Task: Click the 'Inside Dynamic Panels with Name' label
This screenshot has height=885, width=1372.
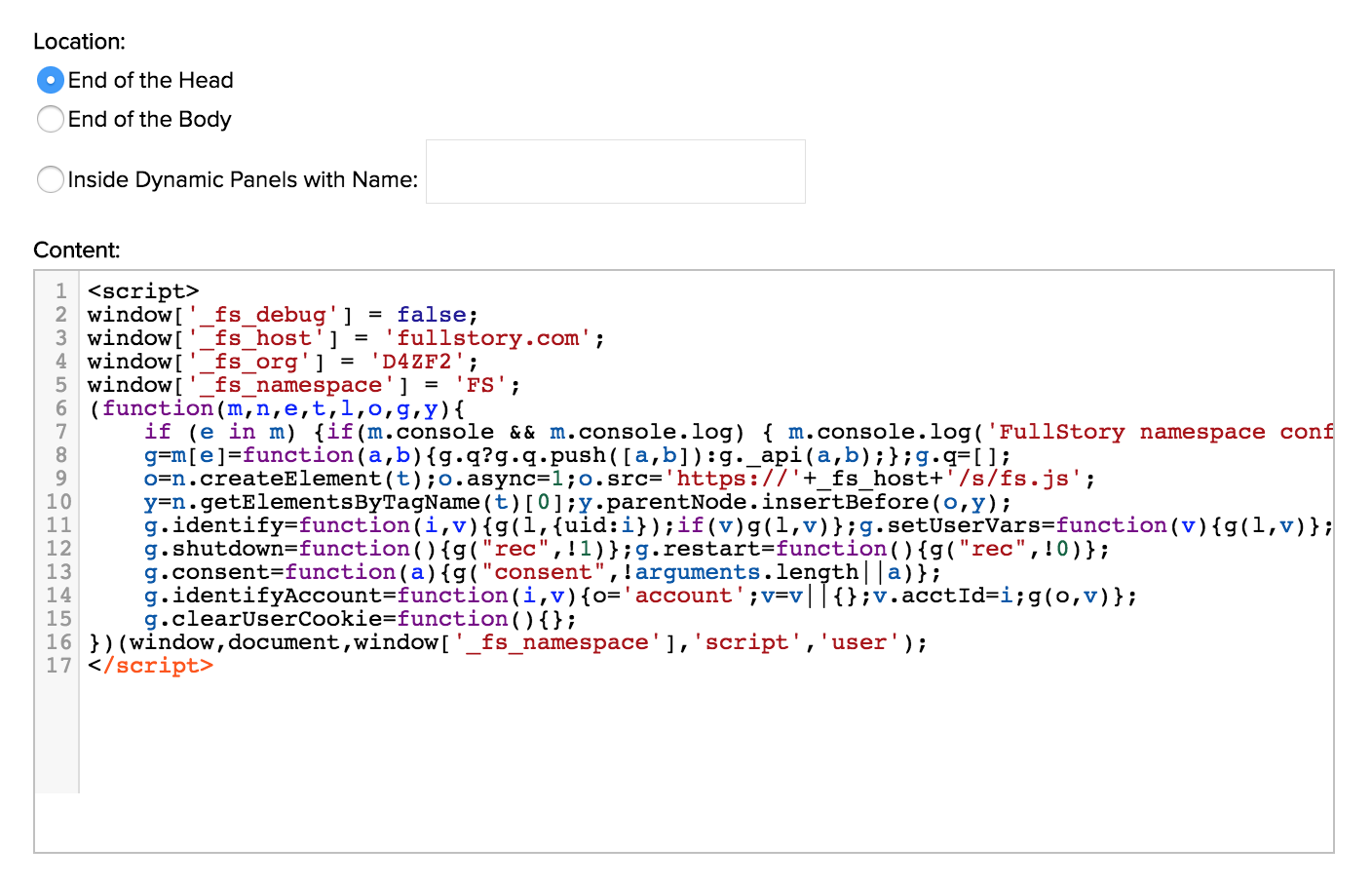Action: tap(243, 179)
